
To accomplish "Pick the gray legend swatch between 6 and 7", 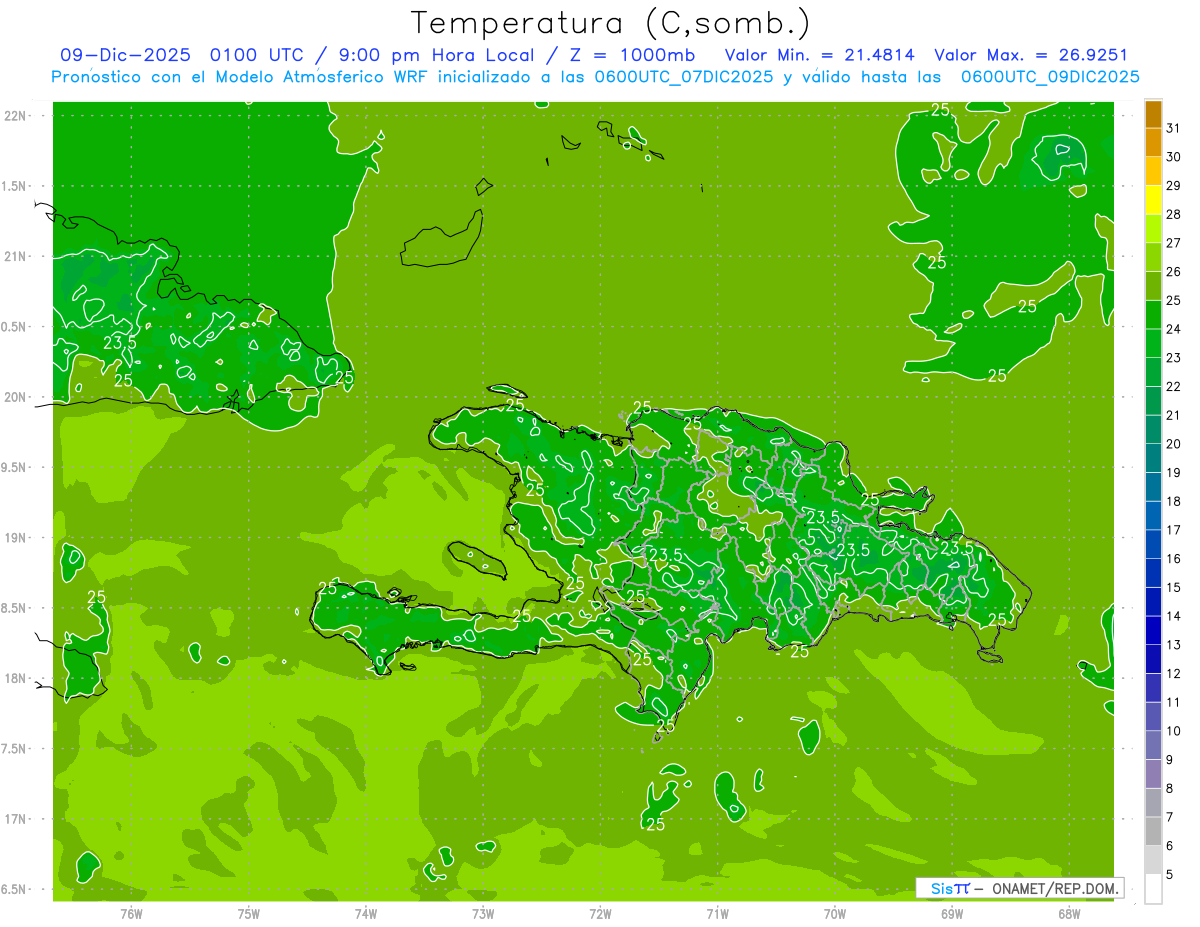I will pyautogui.click(x=1153, y=831).
